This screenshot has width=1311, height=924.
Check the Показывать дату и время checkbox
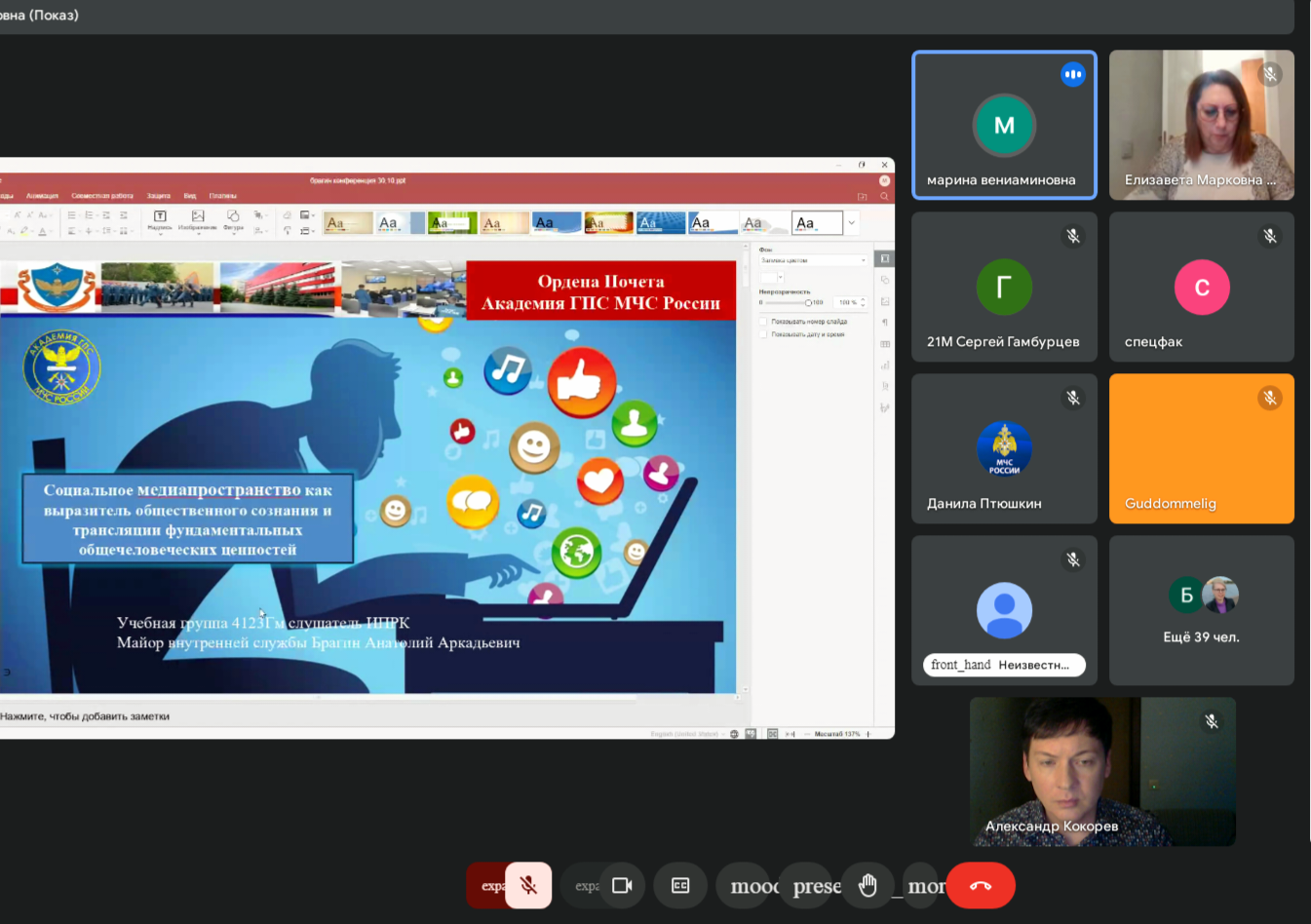pyautogui.click(x=763, y=334)
